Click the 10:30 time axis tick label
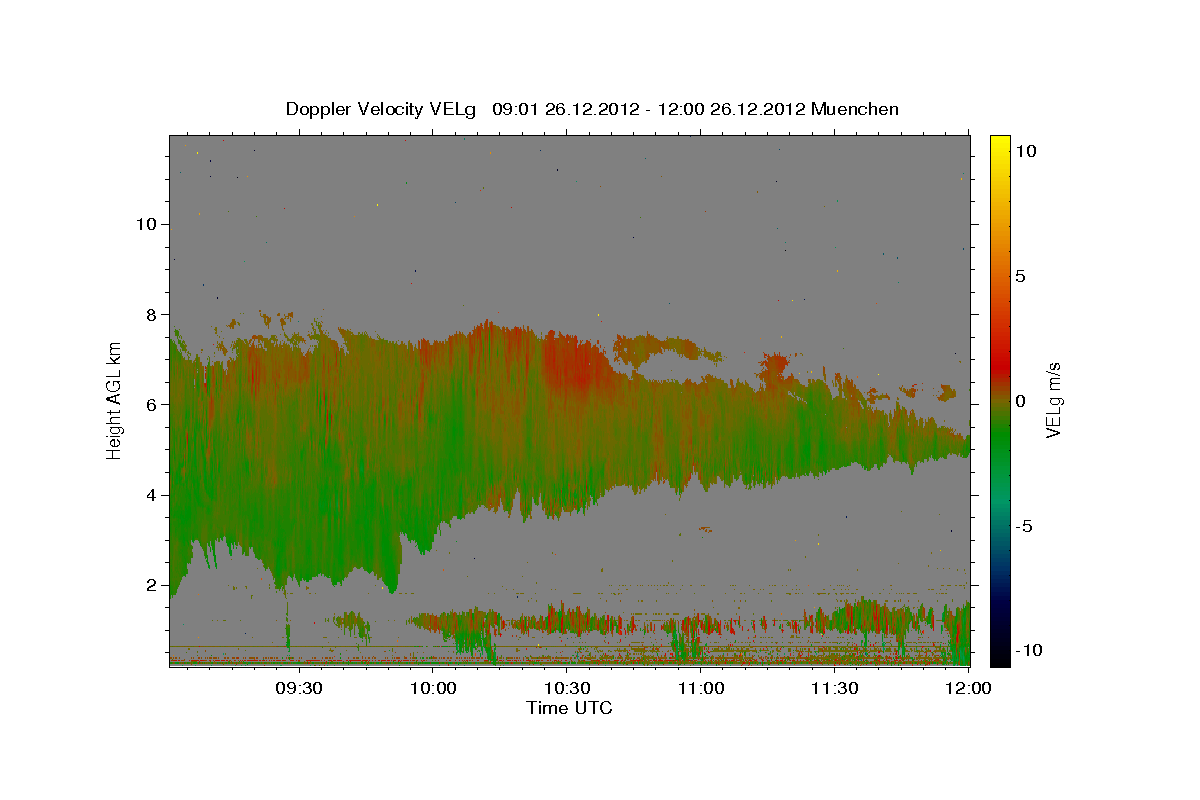This screenshot has width=1200, height=800. click(568, 689)
